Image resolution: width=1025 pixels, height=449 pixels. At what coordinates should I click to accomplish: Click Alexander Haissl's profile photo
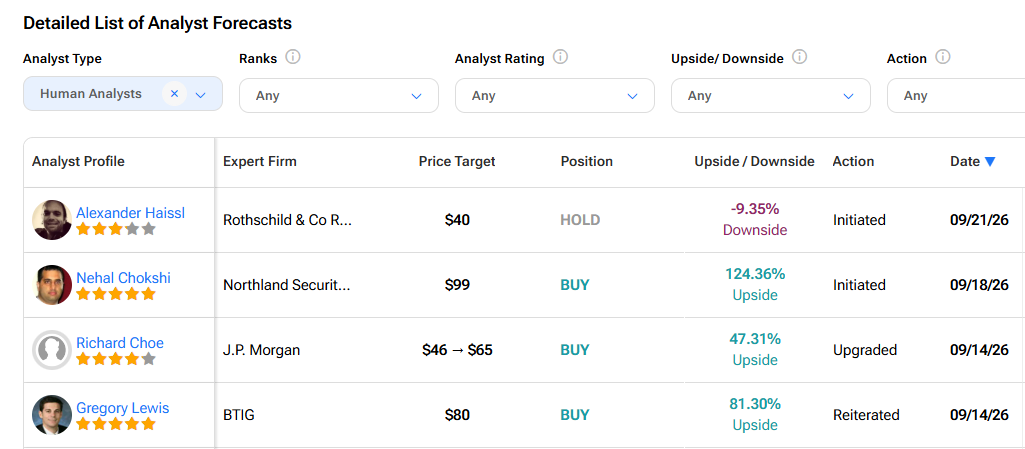[x=52, y=220]
